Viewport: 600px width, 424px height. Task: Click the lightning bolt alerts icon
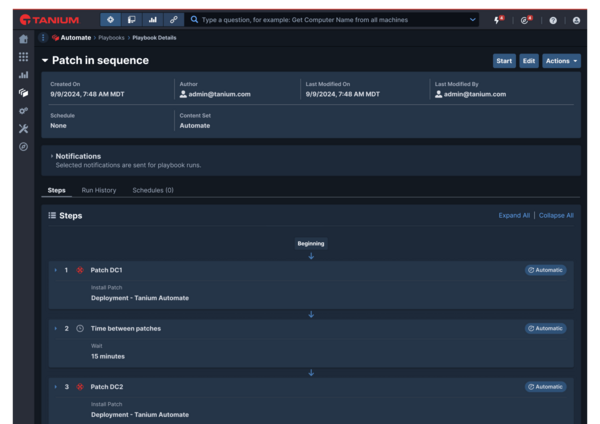coord(498,20)
